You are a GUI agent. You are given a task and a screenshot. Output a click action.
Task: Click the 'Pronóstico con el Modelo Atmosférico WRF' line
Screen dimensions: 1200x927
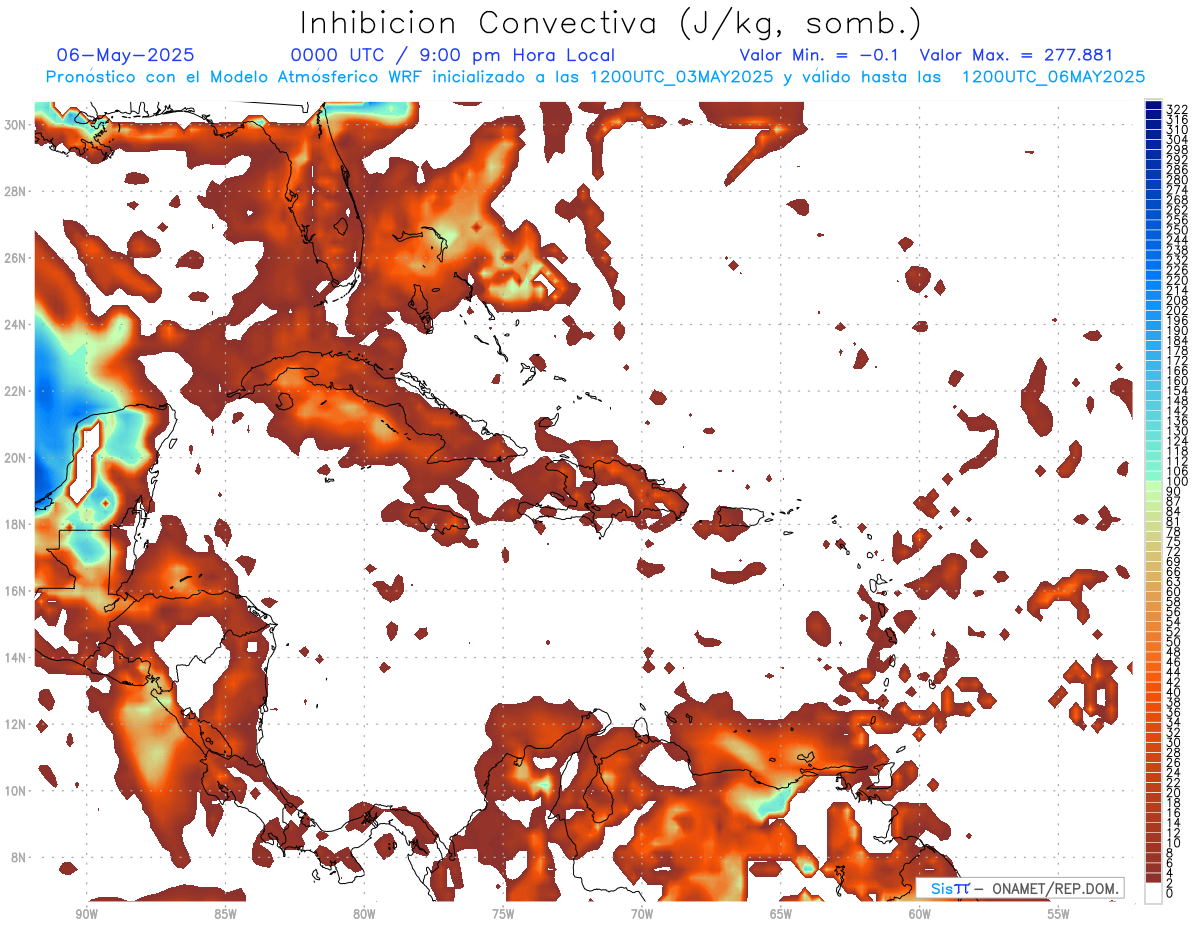(x=595, y=77)
